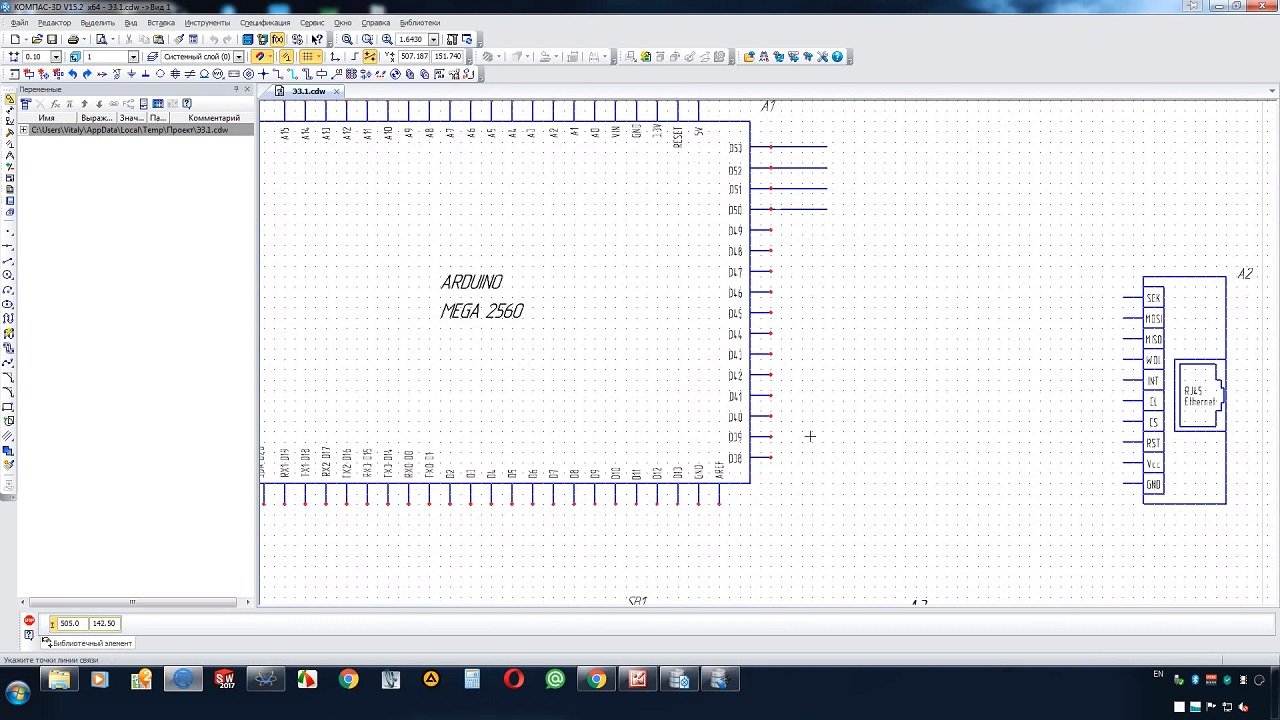1280x720 pixels.
Task: Toggle snapping magnet button
Action: pyautogui.click(x=260, y=57)
